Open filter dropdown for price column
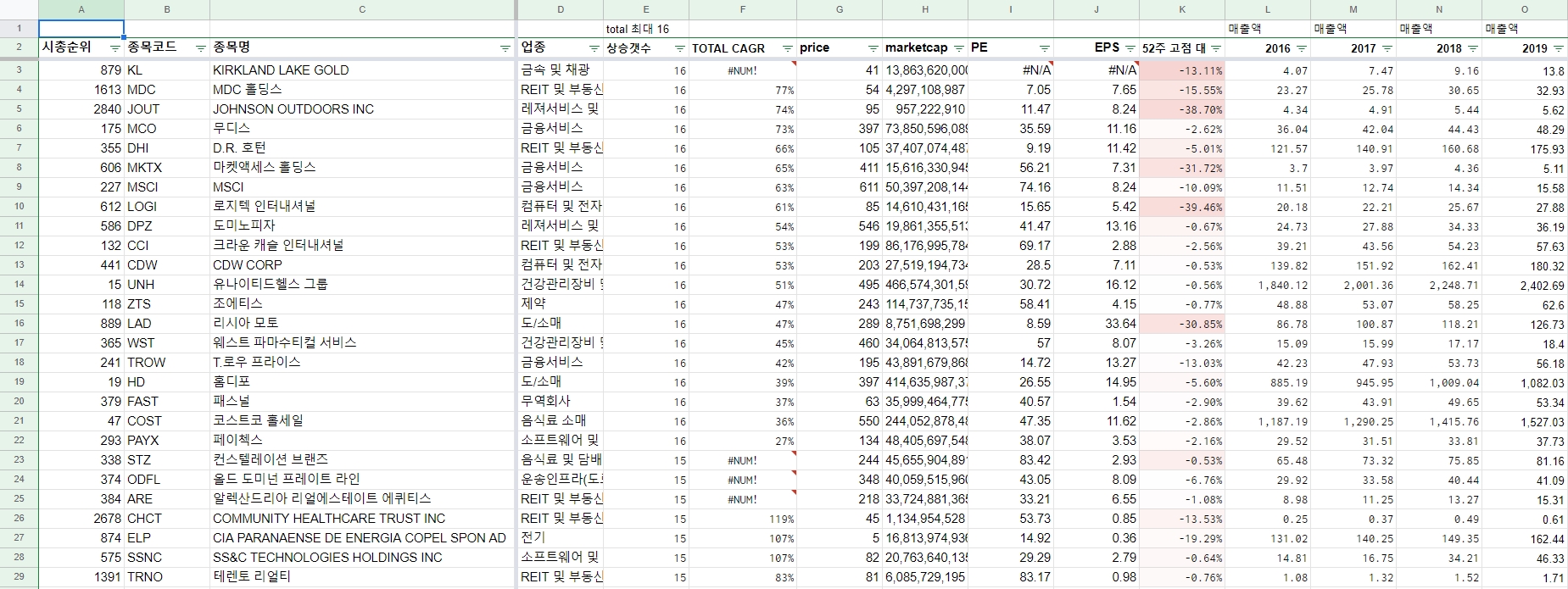1568x589 pixels. click(873, 48)
